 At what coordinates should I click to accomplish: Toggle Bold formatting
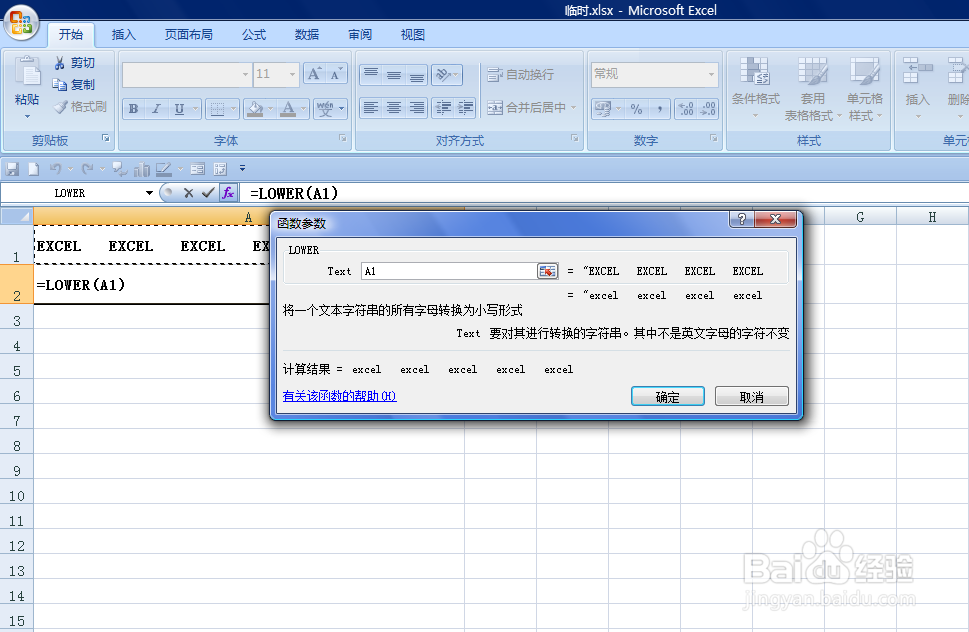(x=133, y=108)
